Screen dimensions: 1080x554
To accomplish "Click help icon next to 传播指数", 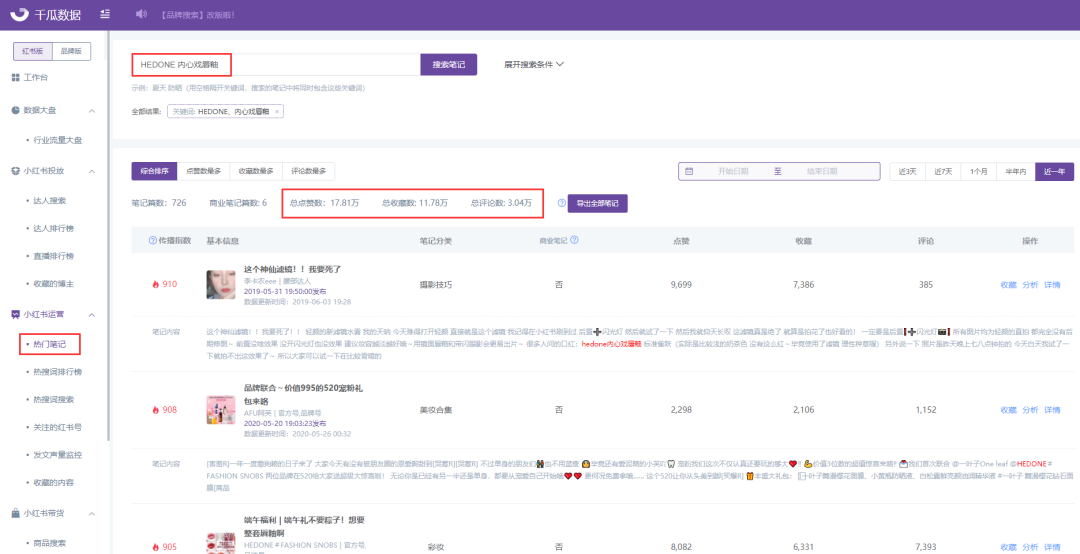I will 152,241.
